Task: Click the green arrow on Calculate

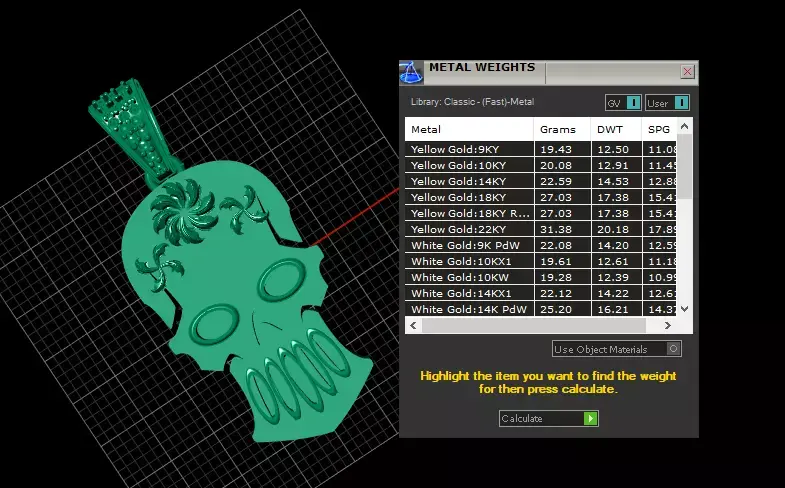Action: click(x=590, y=418)
